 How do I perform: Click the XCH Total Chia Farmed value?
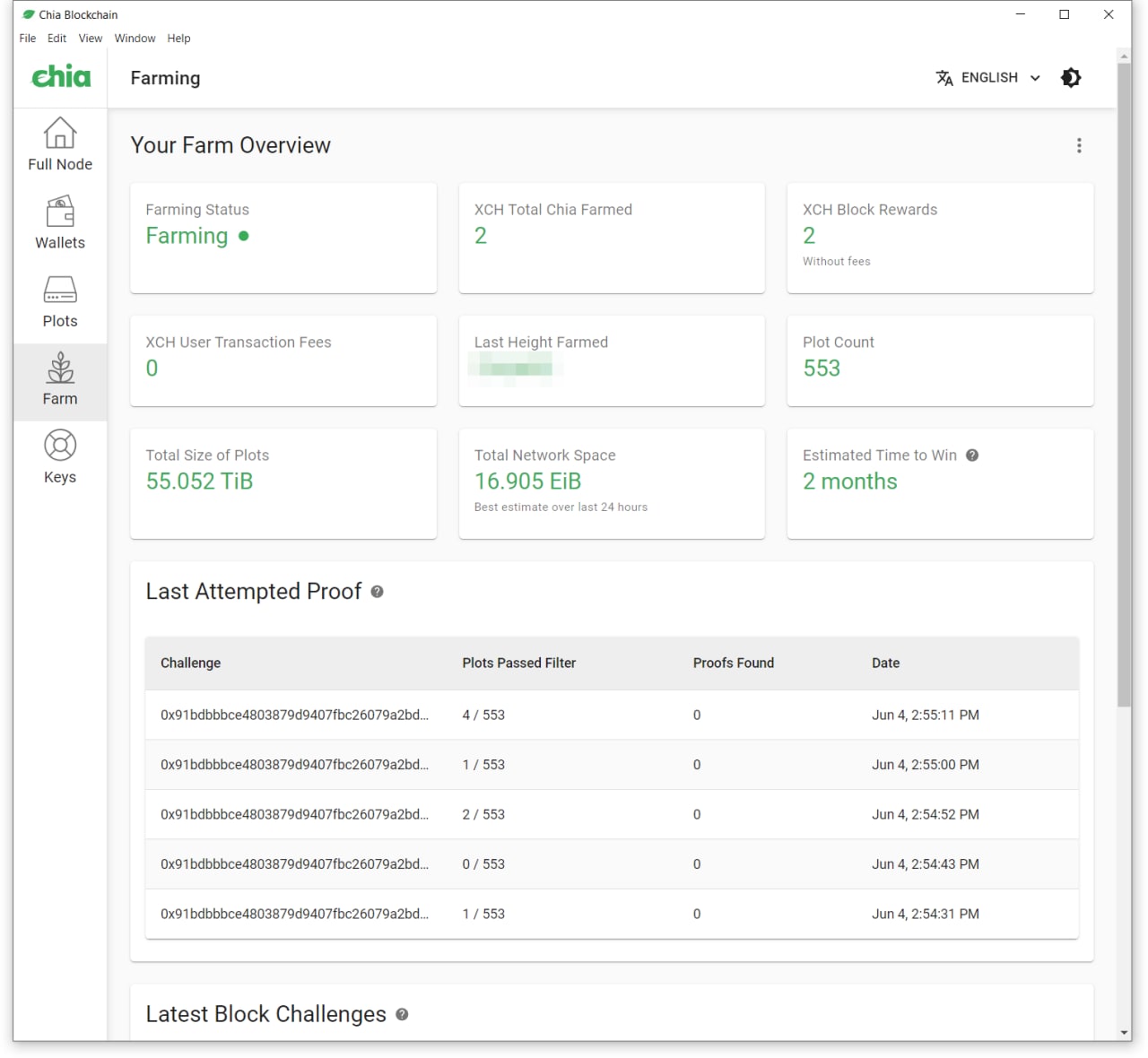coord(481,236)
